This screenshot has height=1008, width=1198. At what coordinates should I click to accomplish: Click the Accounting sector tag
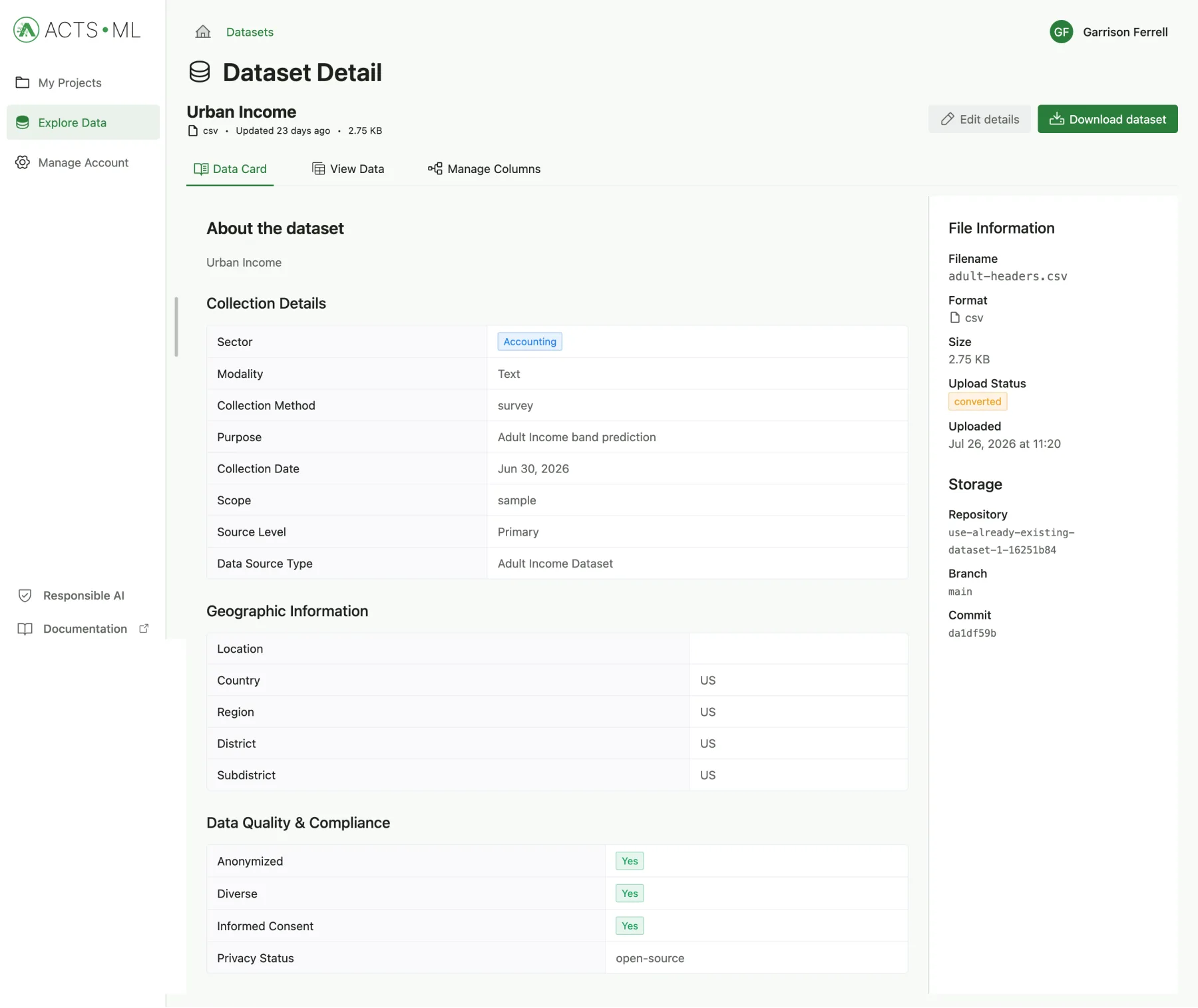tap(530, 341)
